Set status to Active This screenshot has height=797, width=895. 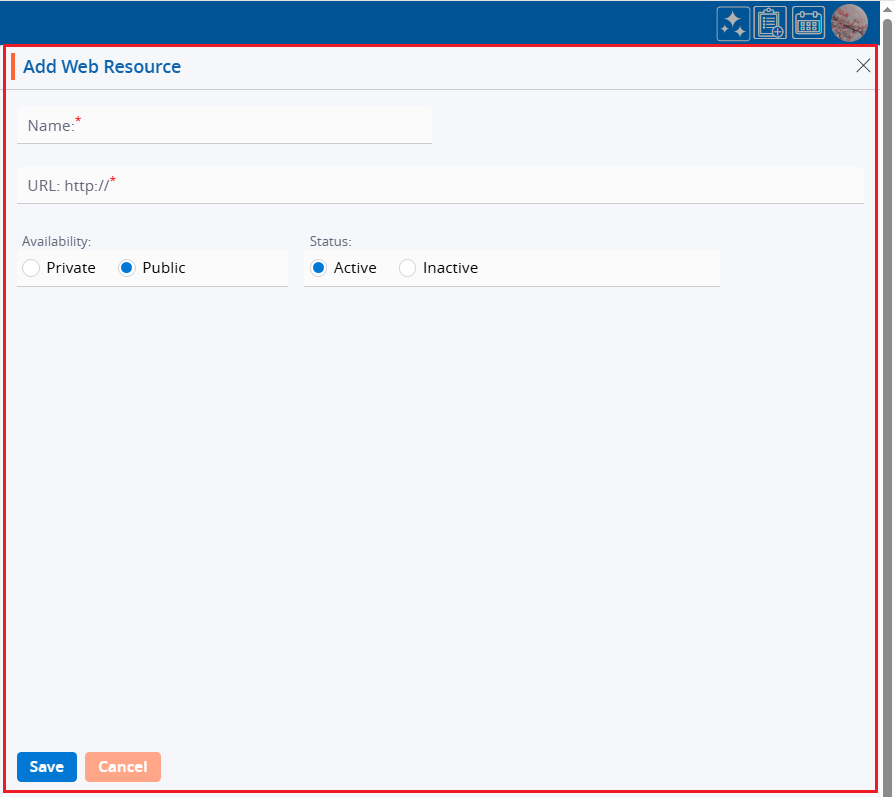pos(318,268)
